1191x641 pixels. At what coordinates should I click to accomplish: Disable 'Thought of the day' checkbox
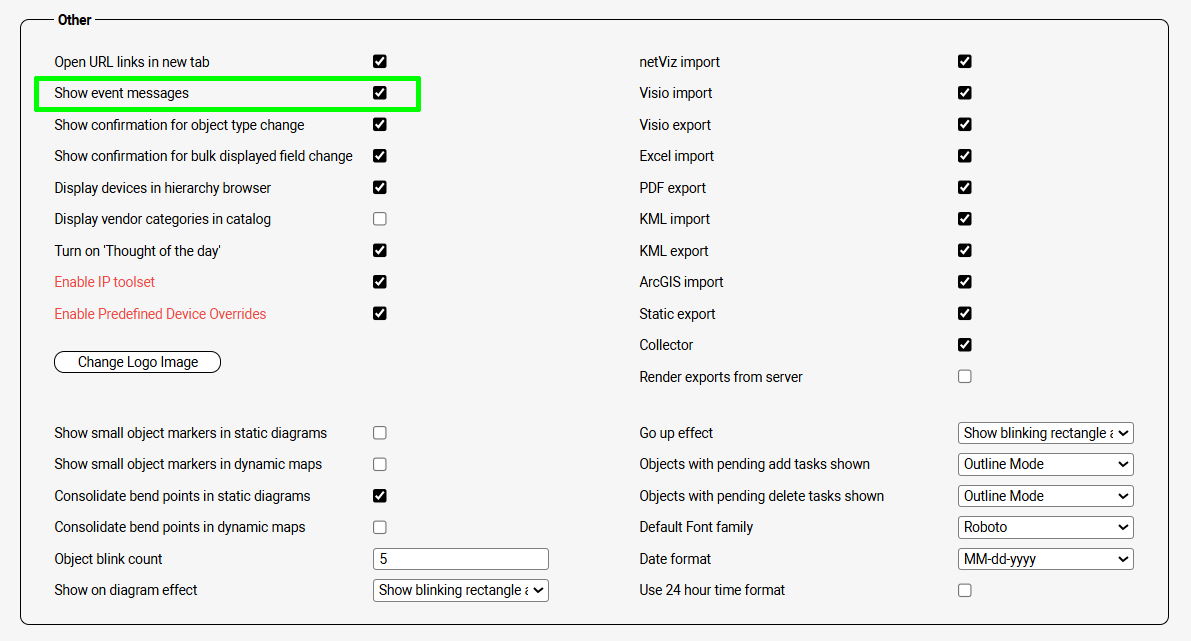click(x=380, y=250)
